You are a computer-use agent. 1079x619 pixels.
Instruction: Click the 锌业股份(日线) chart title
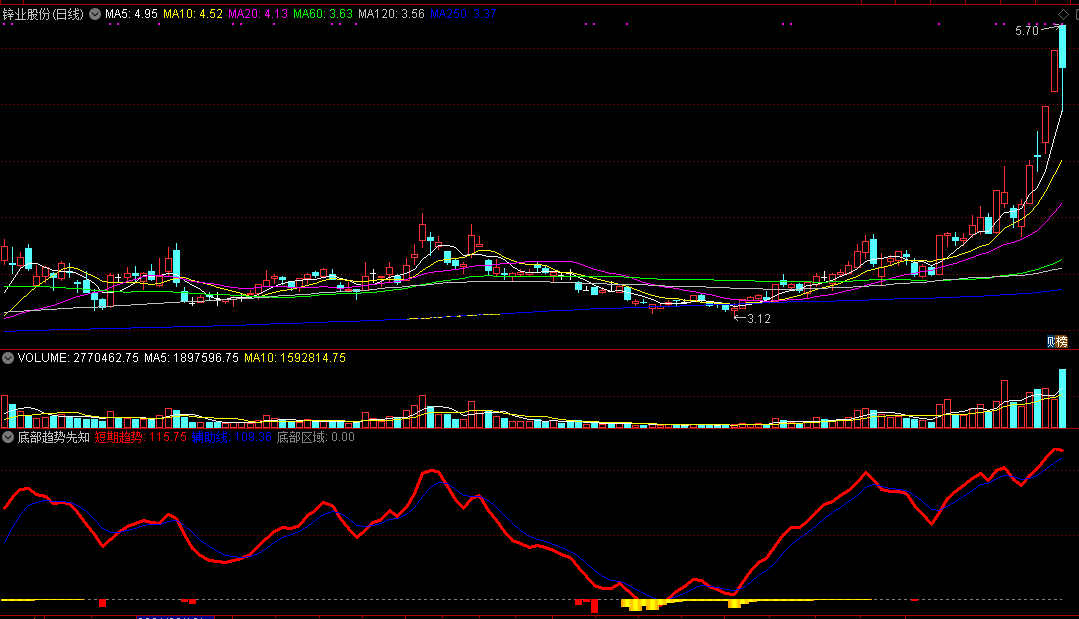pos(43,14)
